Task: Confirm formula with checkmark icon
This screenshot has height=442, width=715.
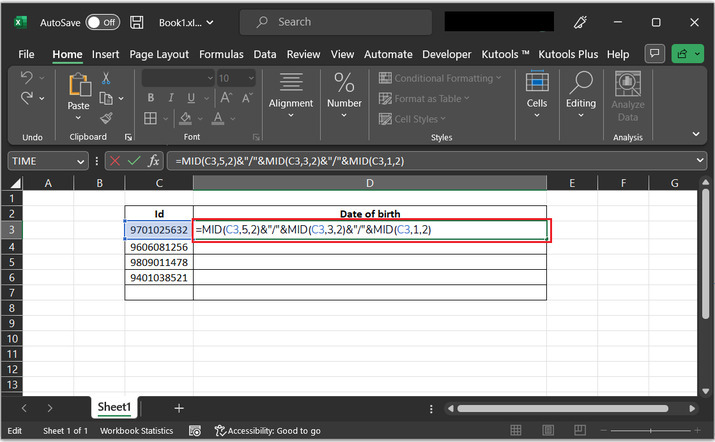Action: point(134,161)
